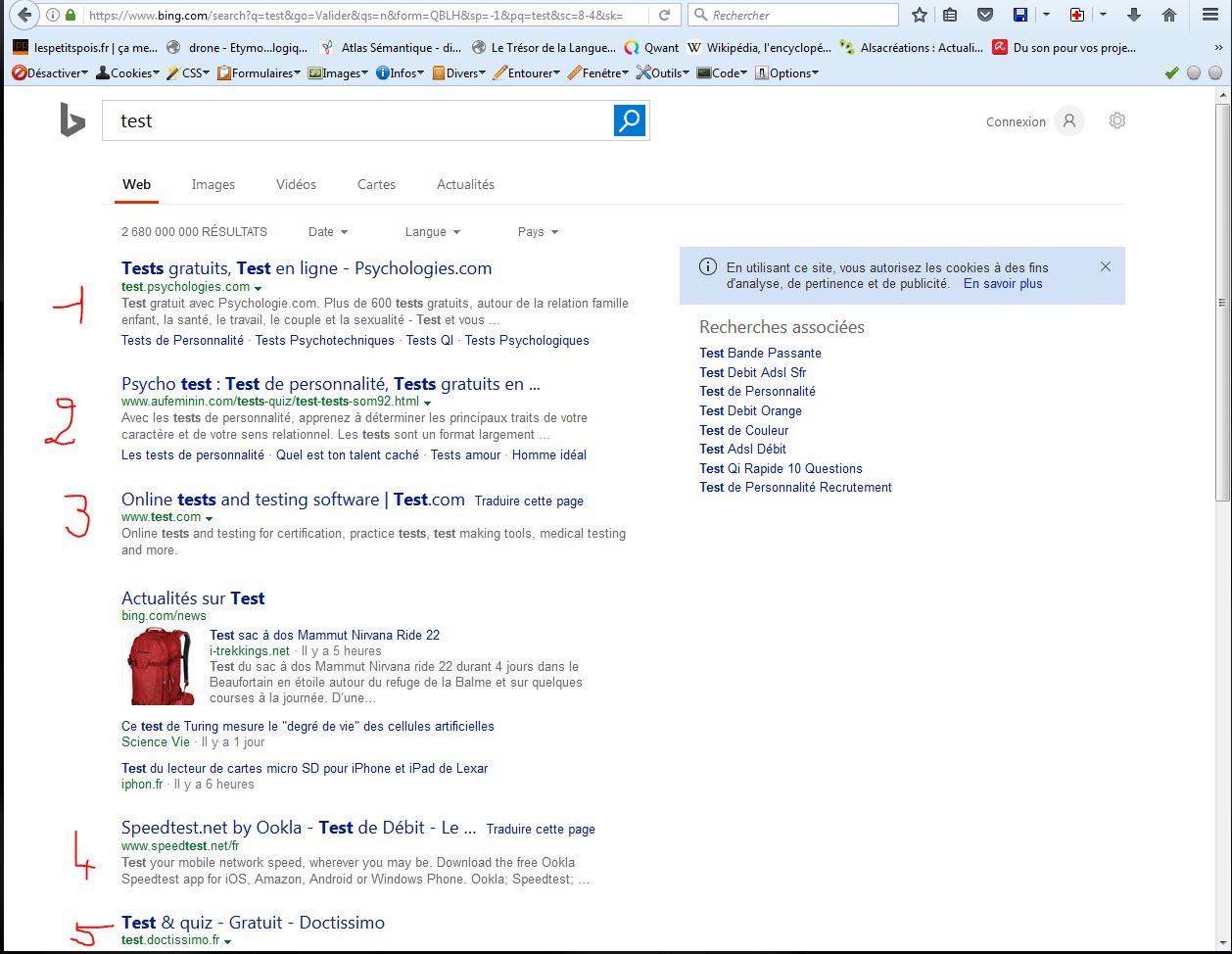Open Test Bande Passante related search
This screenshot has height=954, width=1232.
(760, 353)
